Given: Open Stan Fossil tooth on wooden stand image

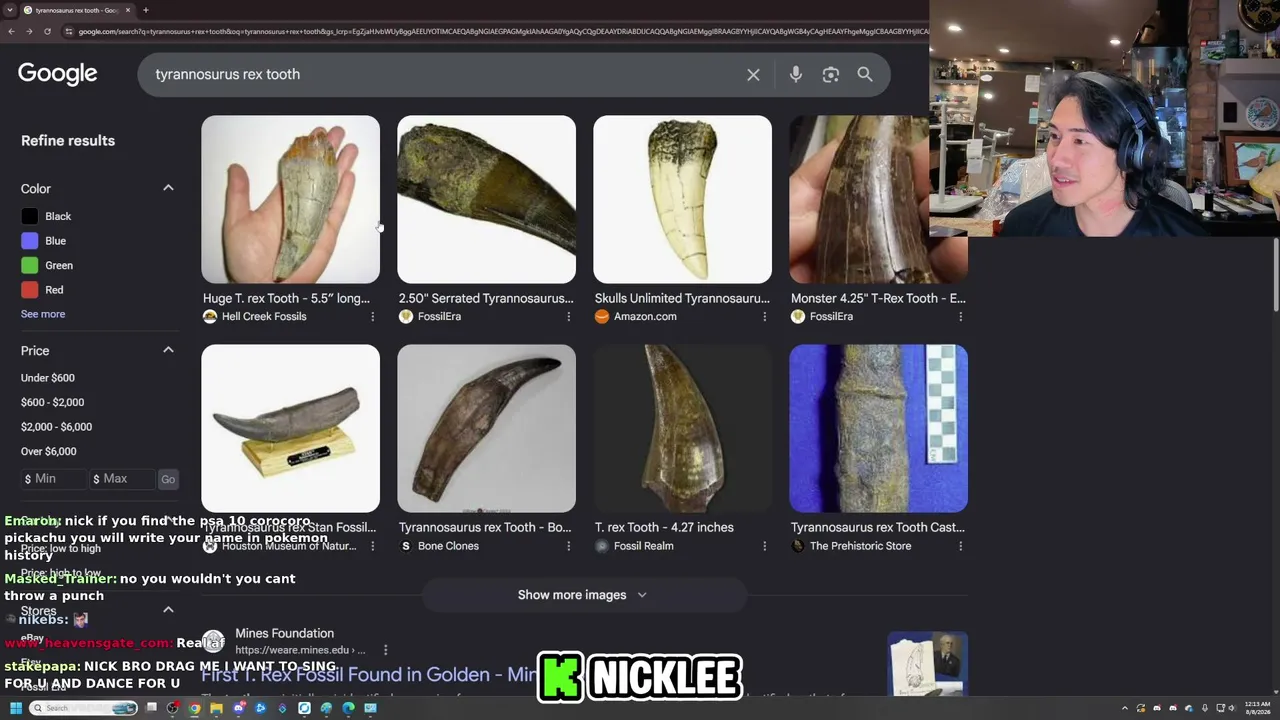Looking at the screenshot, I should 290,428.
